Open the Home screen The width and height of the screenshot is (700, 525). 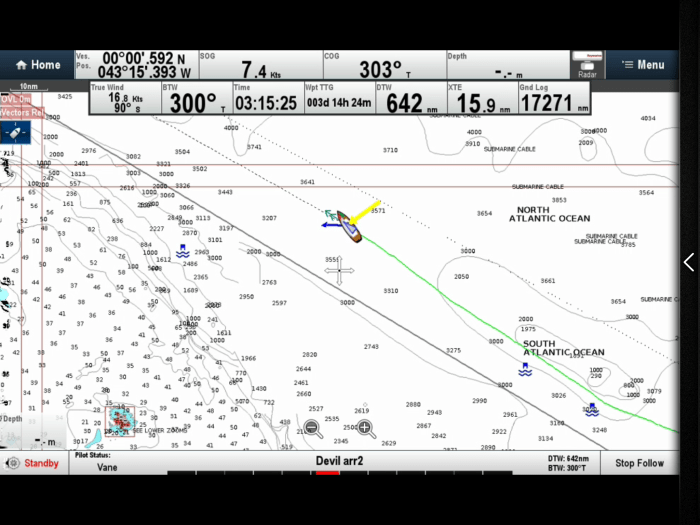[34, 65]
